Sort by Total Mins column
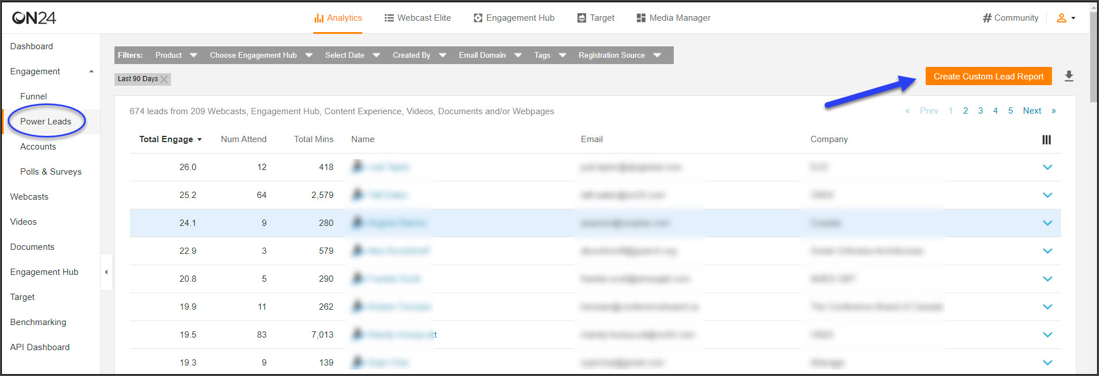This screenshot has height=376, width=1099. [x=313, y=140]
